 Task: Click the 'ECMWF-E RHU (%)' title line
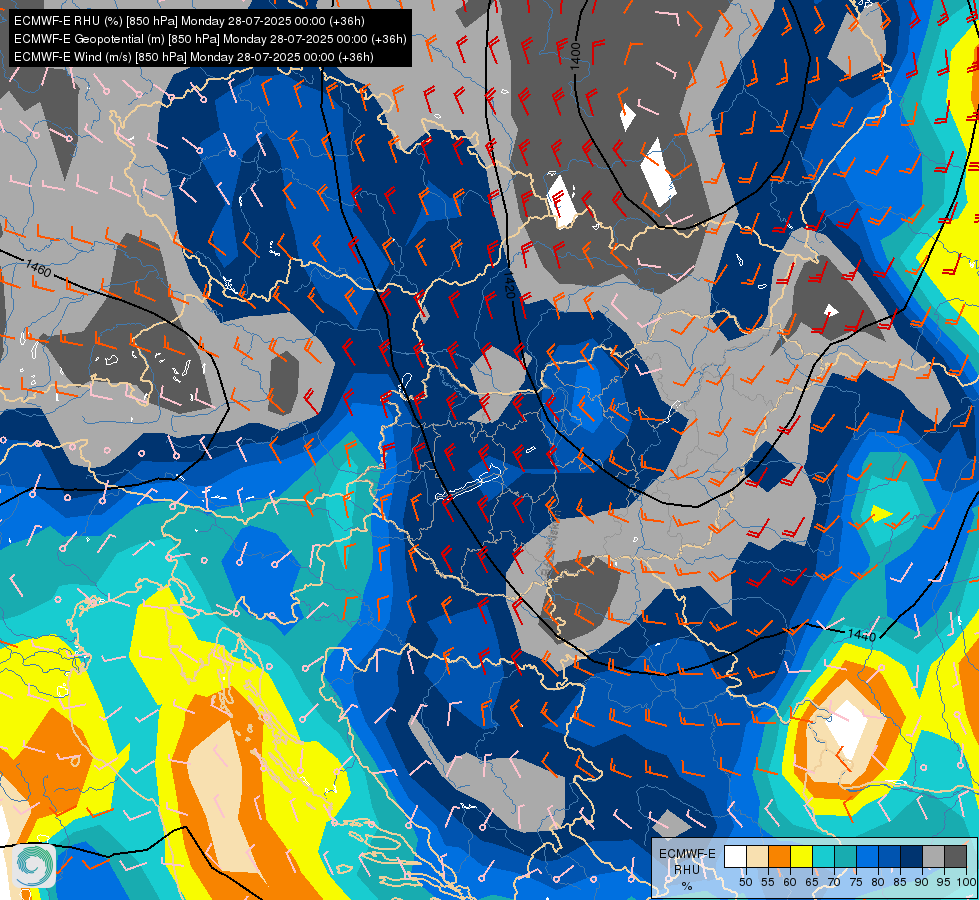pyautogui.click(x=189, y=21)
